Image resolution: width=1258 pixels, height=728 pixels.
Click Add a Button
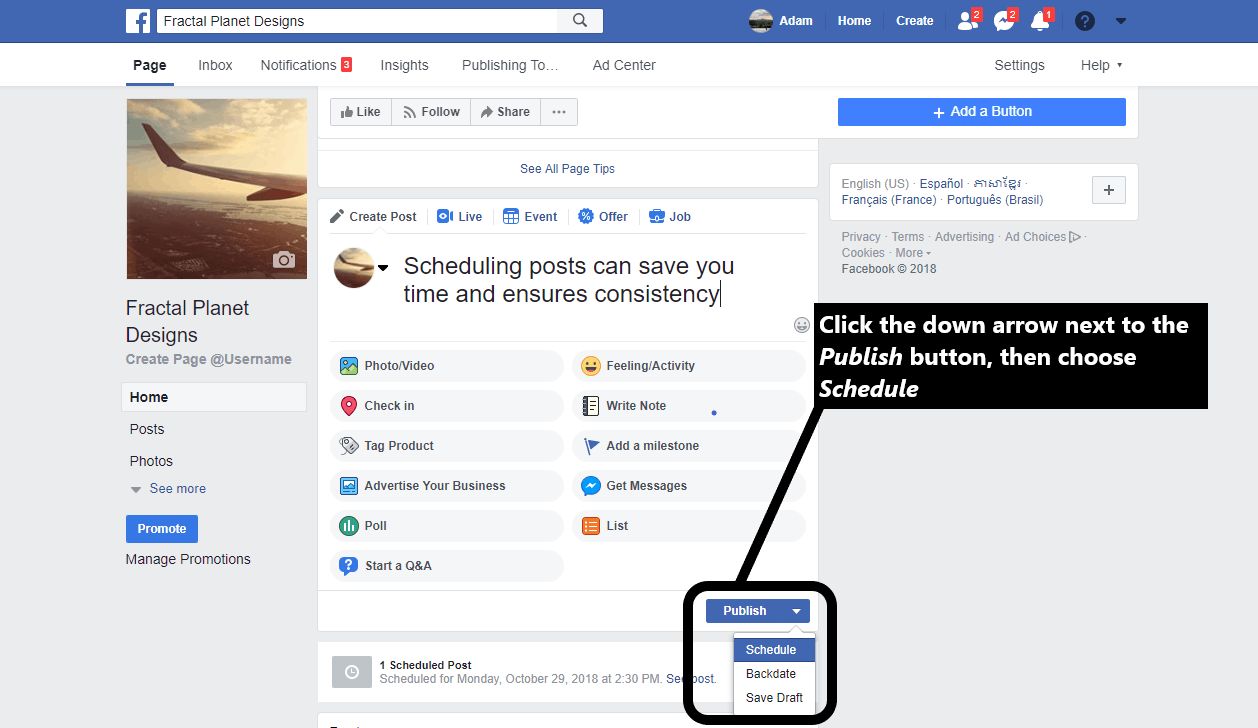pyautogui.click(x=982, y=112)
